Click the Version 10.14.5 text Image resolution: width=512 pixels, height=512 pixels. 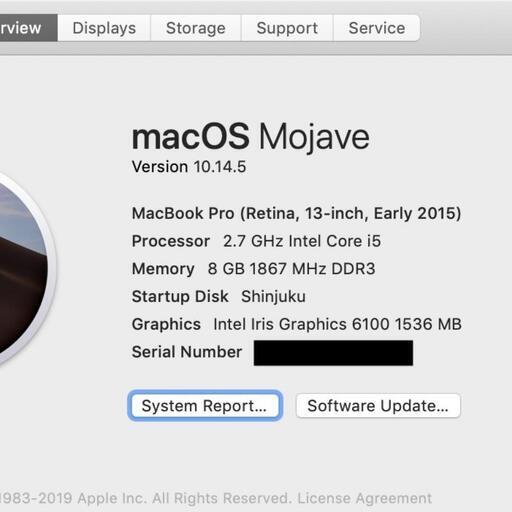(189, 167)
